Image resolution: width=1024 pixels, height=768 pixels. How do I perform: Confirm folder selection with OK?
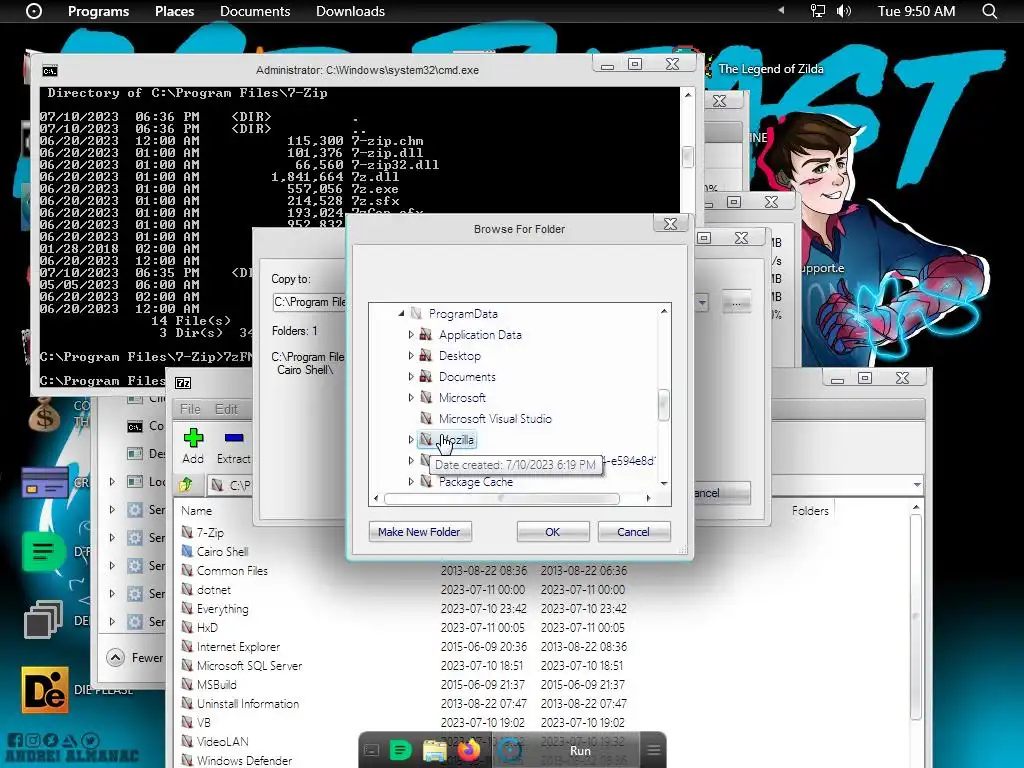(x=552, y=532)
